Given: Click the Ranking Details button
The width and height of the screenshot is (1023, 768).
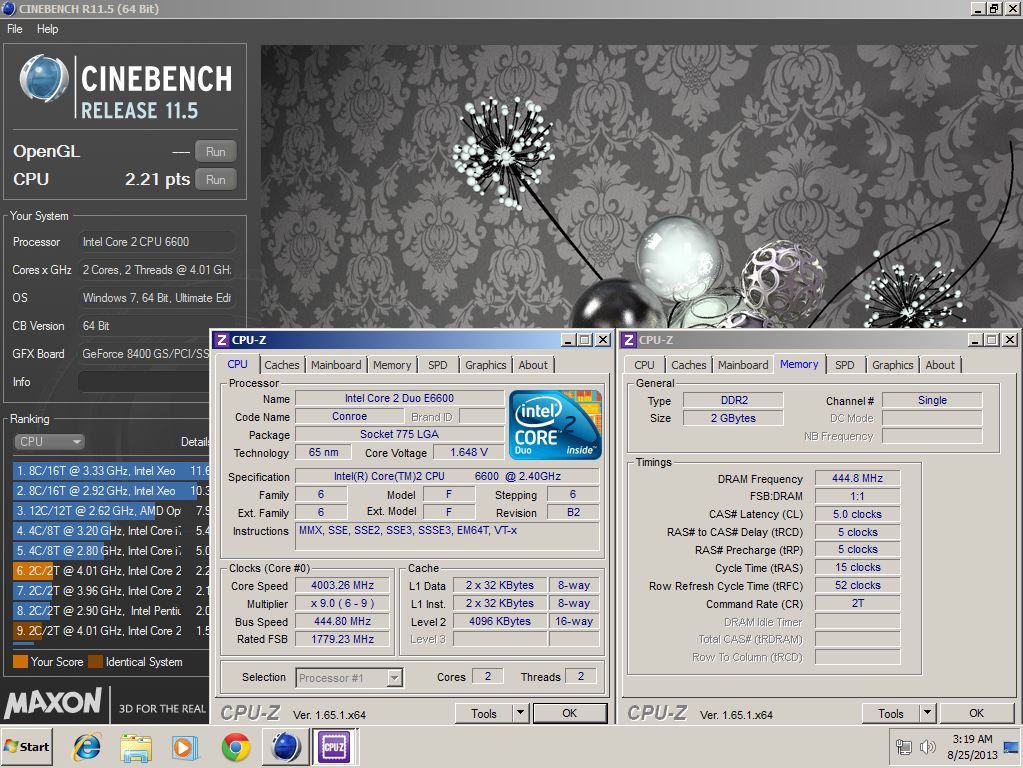Looking at the screenshot, I should click(194, 442).
